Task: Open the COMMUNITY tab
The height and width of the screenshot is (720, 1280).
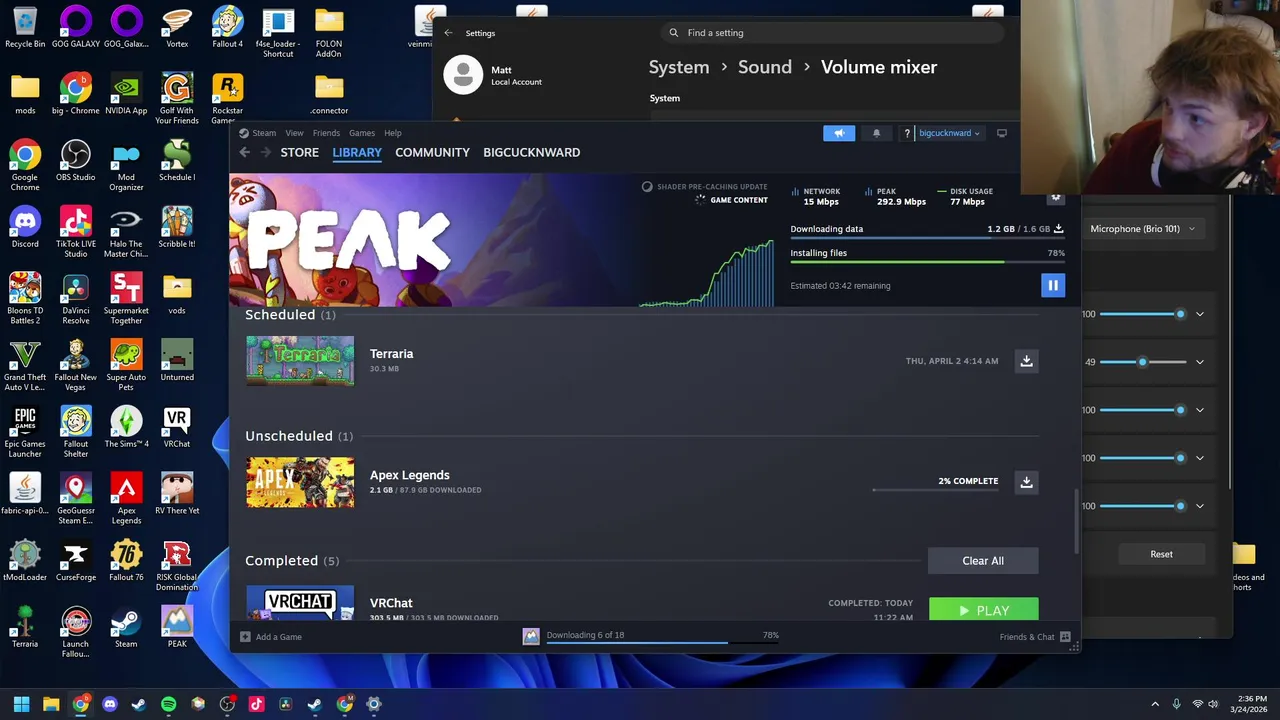Action: [x=432, y=152]
